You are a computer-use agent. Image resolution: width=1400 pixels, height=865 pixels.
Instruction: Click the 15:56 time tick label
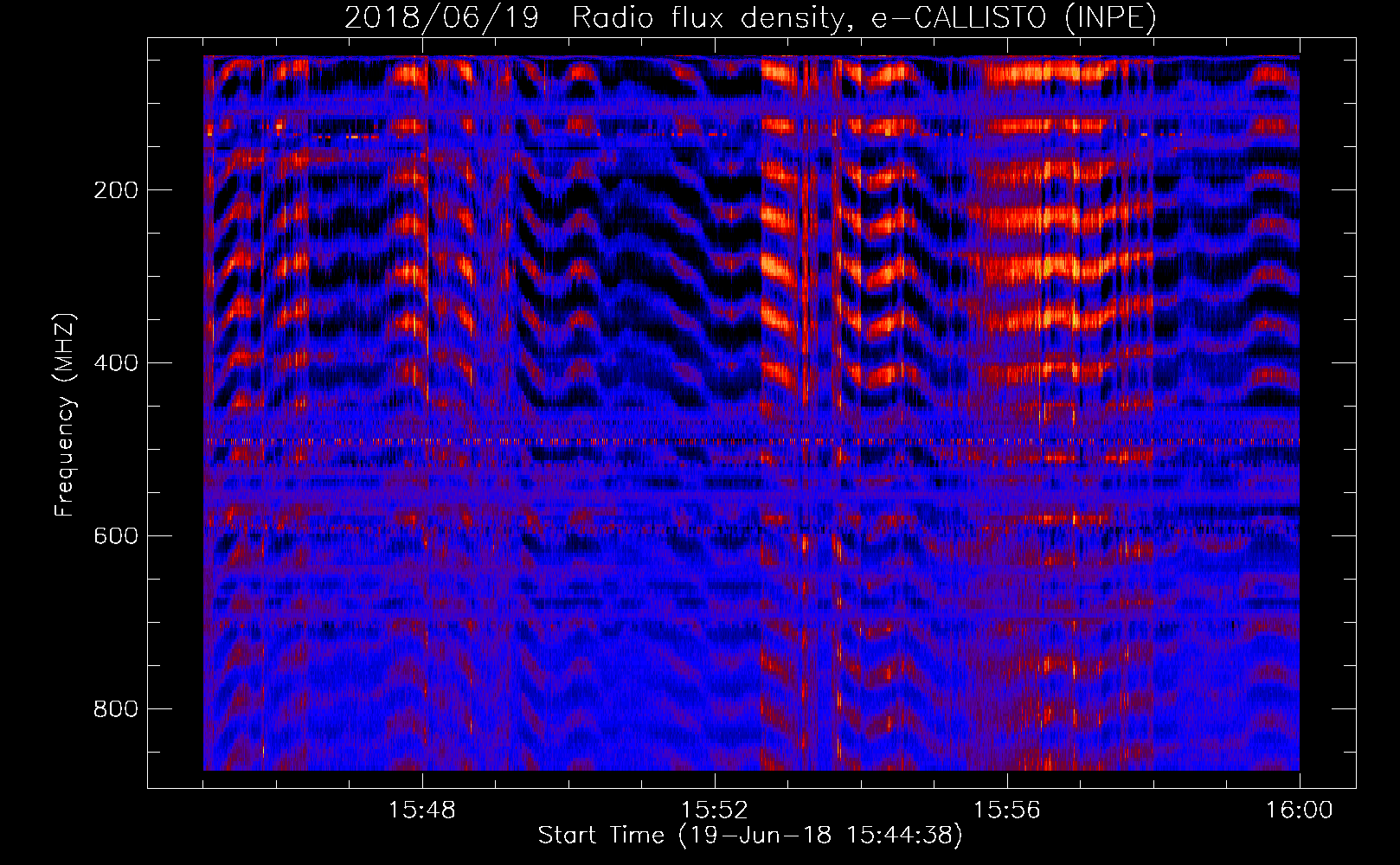coord(1007,811)
